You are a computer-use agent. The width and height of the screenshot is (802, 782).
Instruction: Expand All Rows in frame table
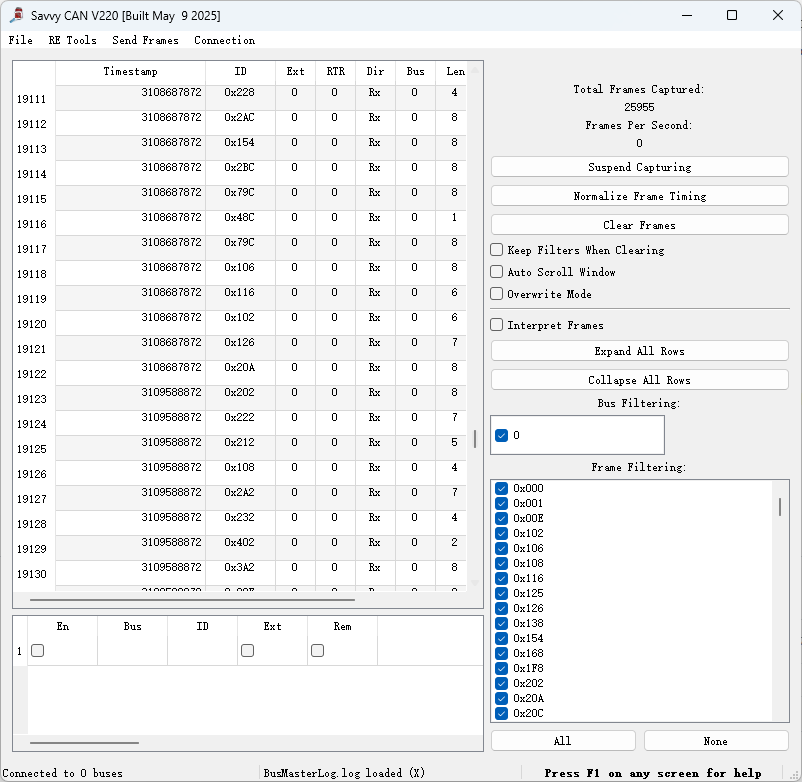coord(639,351)
